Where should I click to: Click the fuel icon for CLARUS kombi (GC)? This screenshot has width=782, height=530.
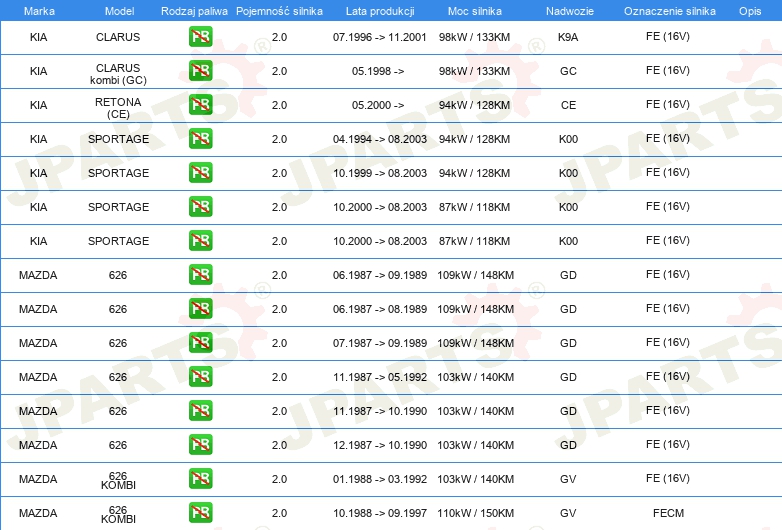click(x=200, y=71)
